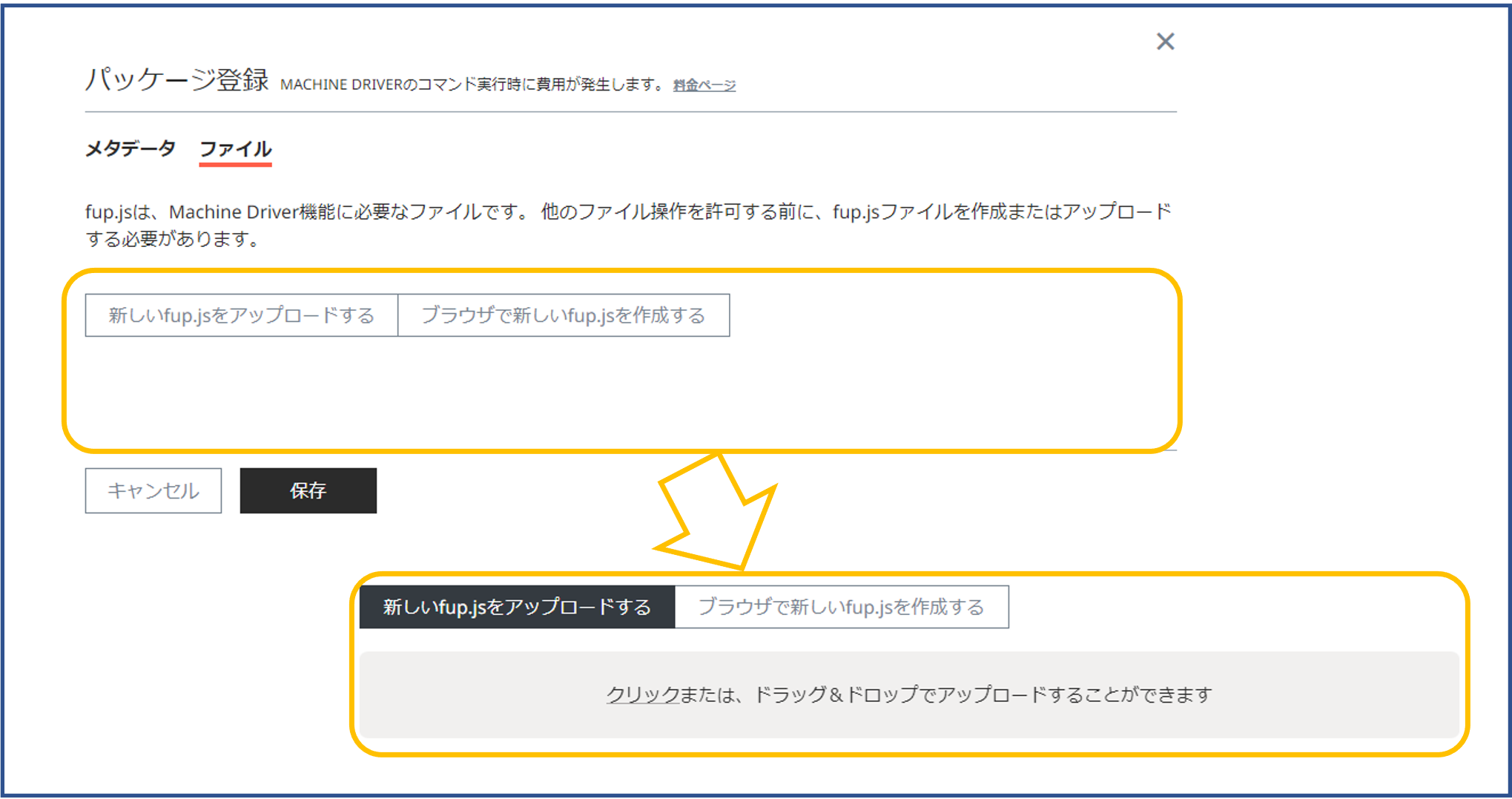The image size is (1512, 799).
Task: Click the キャンセル button
Action: pos(154,490)
